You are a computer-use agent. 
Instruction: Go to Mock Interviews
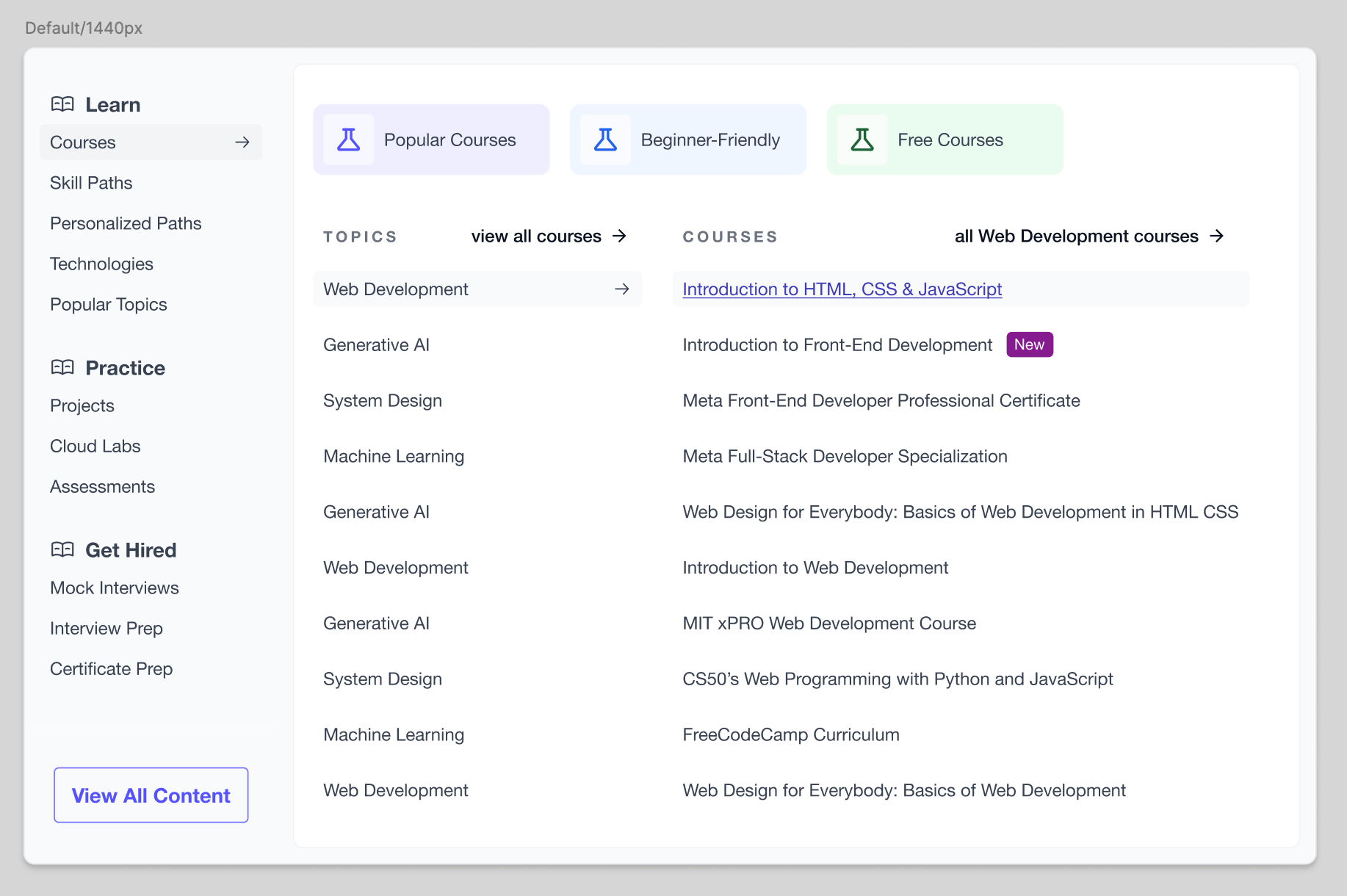click(115, 588)
